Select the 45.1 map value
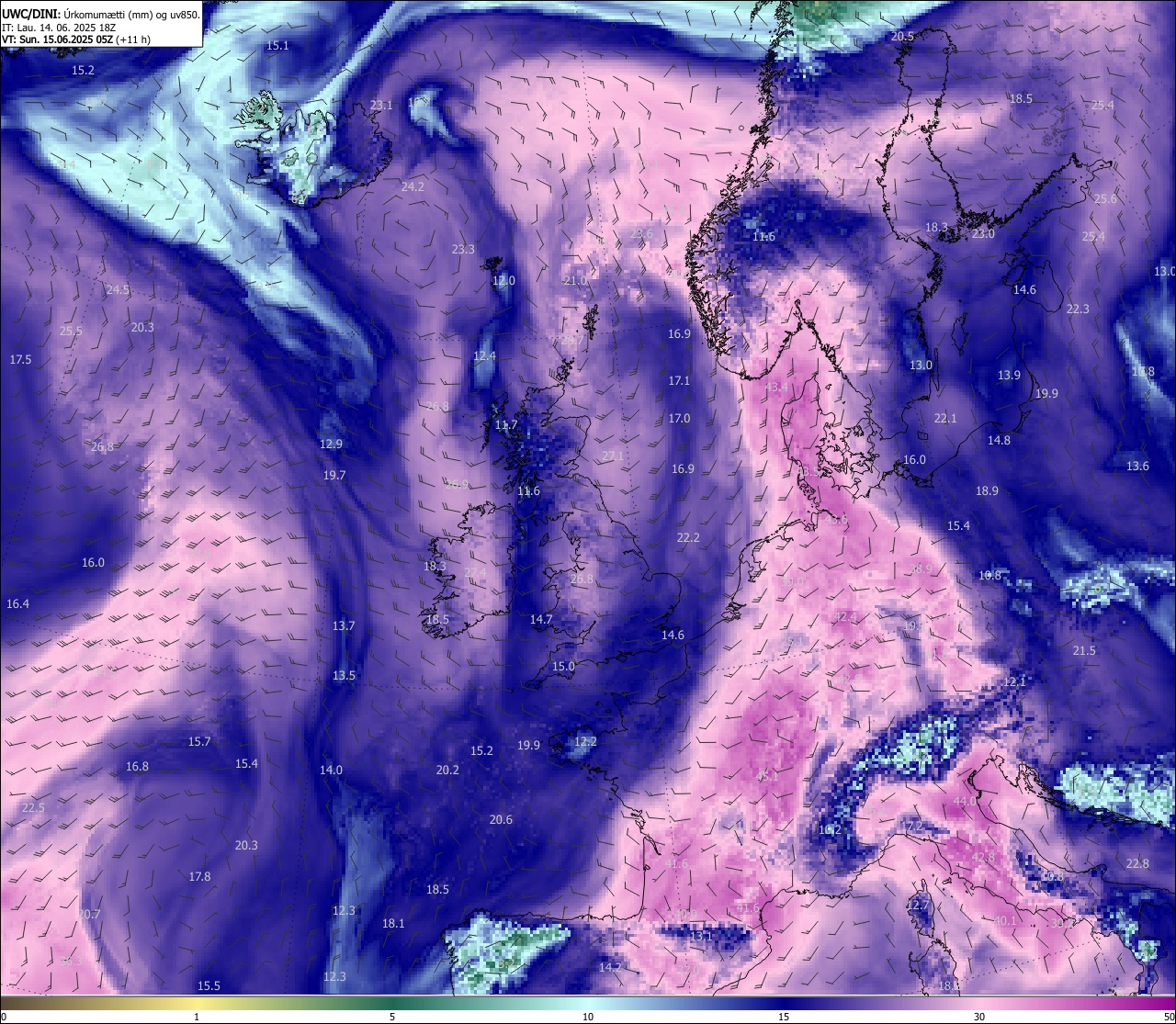 pos(767,776)
